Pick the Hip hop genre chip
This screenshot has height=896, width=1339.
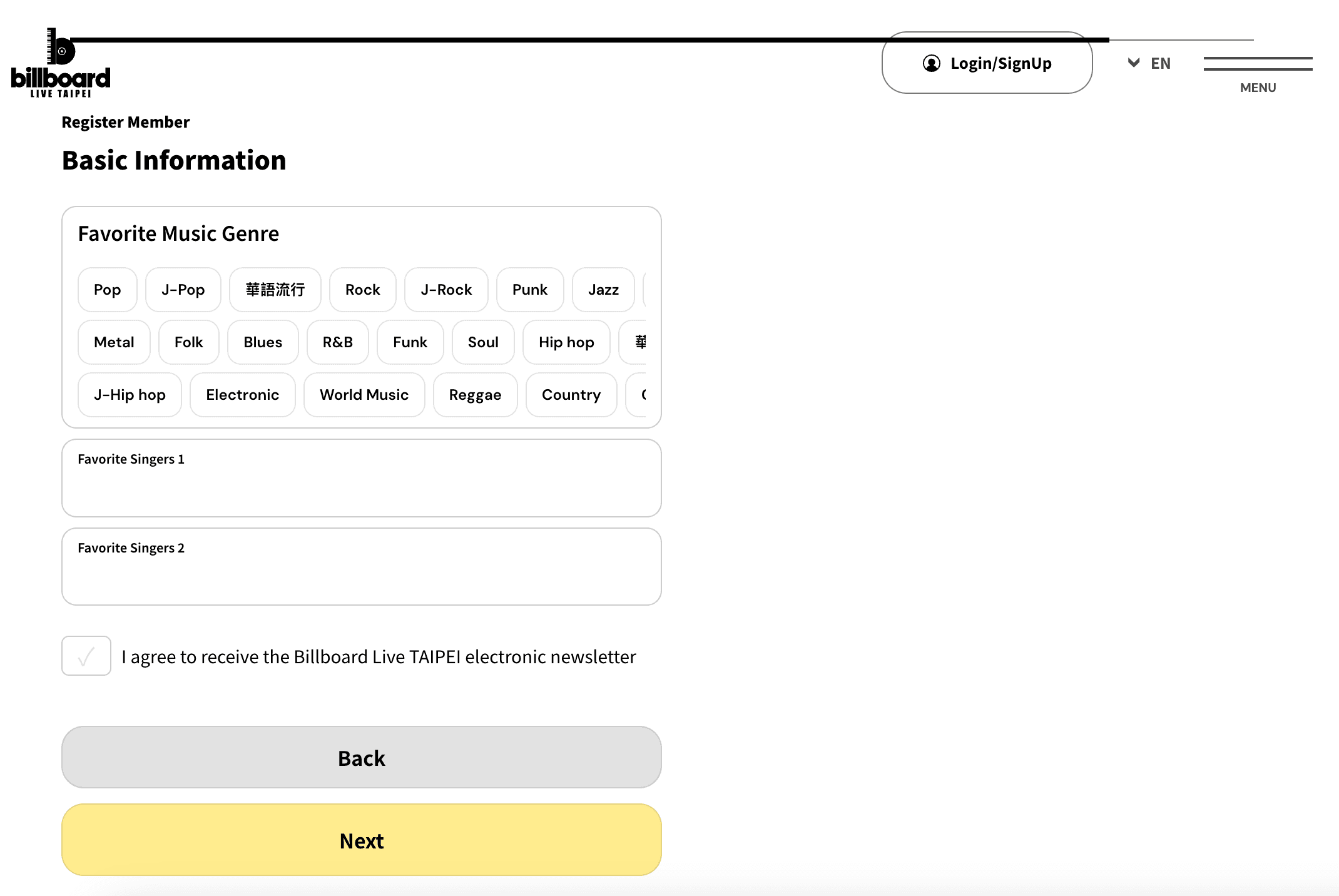point(566,342)
